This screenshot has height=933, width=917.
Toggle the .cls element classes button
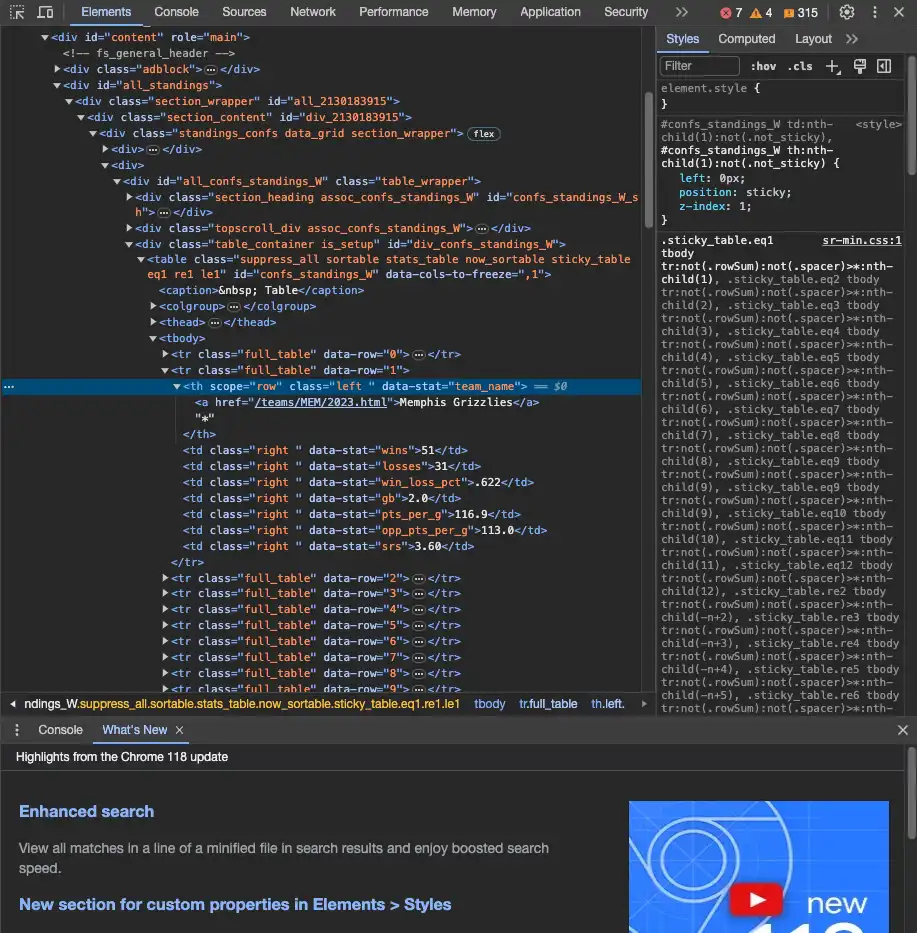pyautogui.click(x=800, y=66)
